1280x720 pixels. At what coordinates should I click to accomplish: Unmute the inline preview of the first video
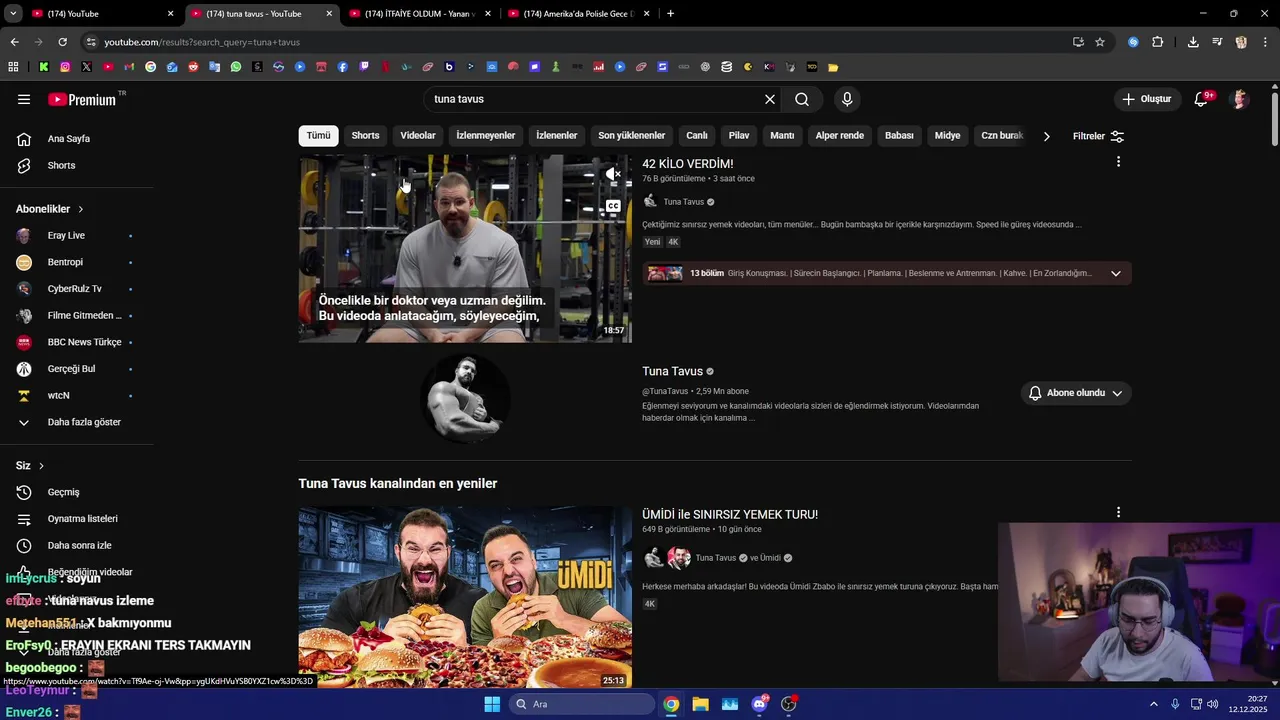(613, 174)
